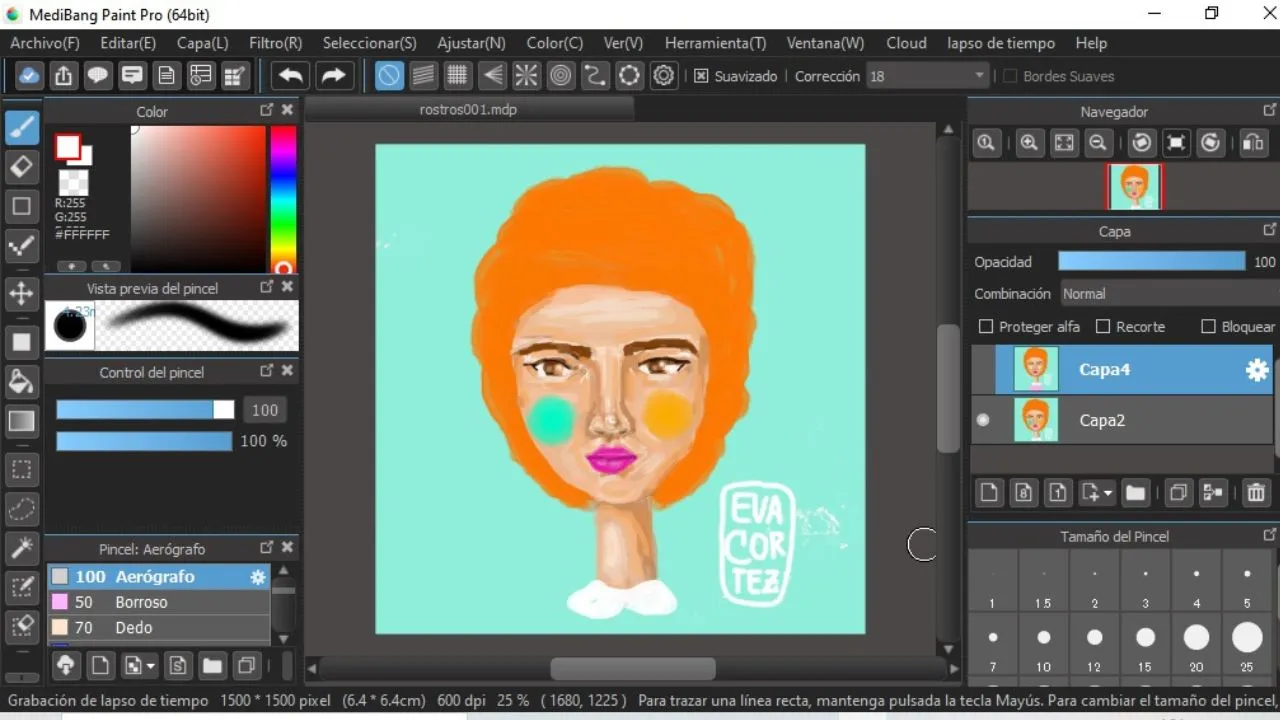1280x720 pixels.
Task: Check Bloquear layer option
Action: coord(1208,327)
